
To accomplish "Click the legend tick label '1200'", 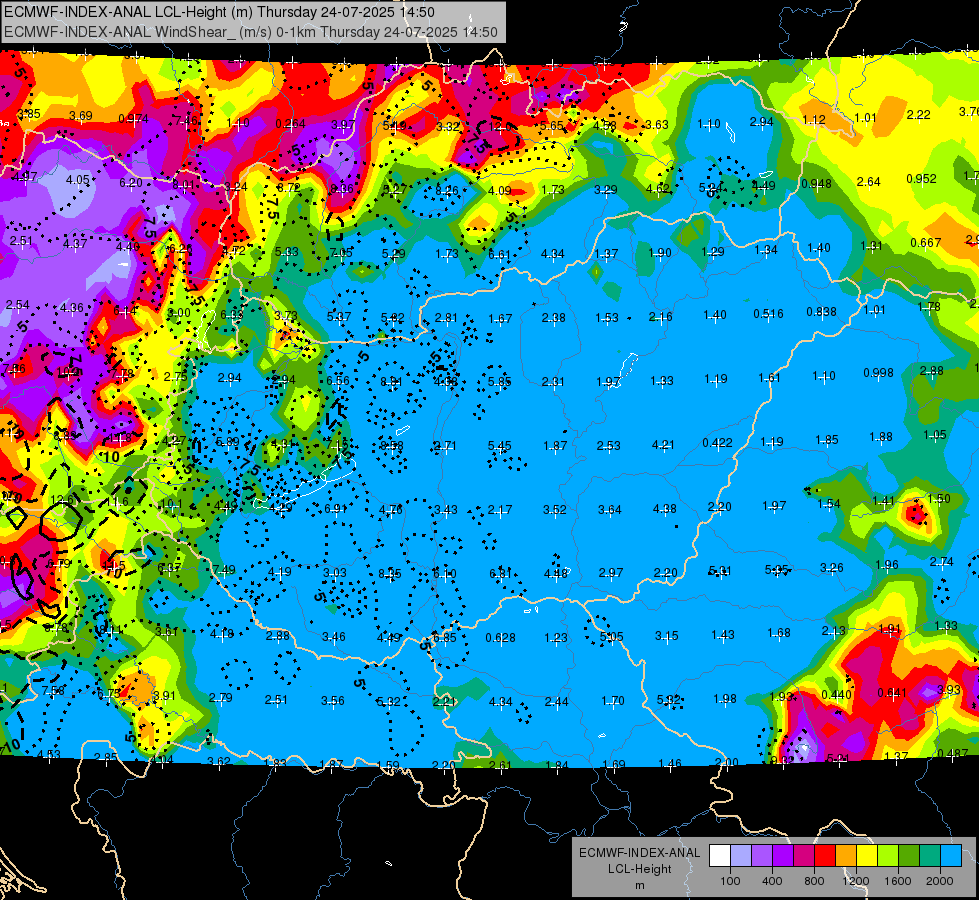I will tap(855, 881).
